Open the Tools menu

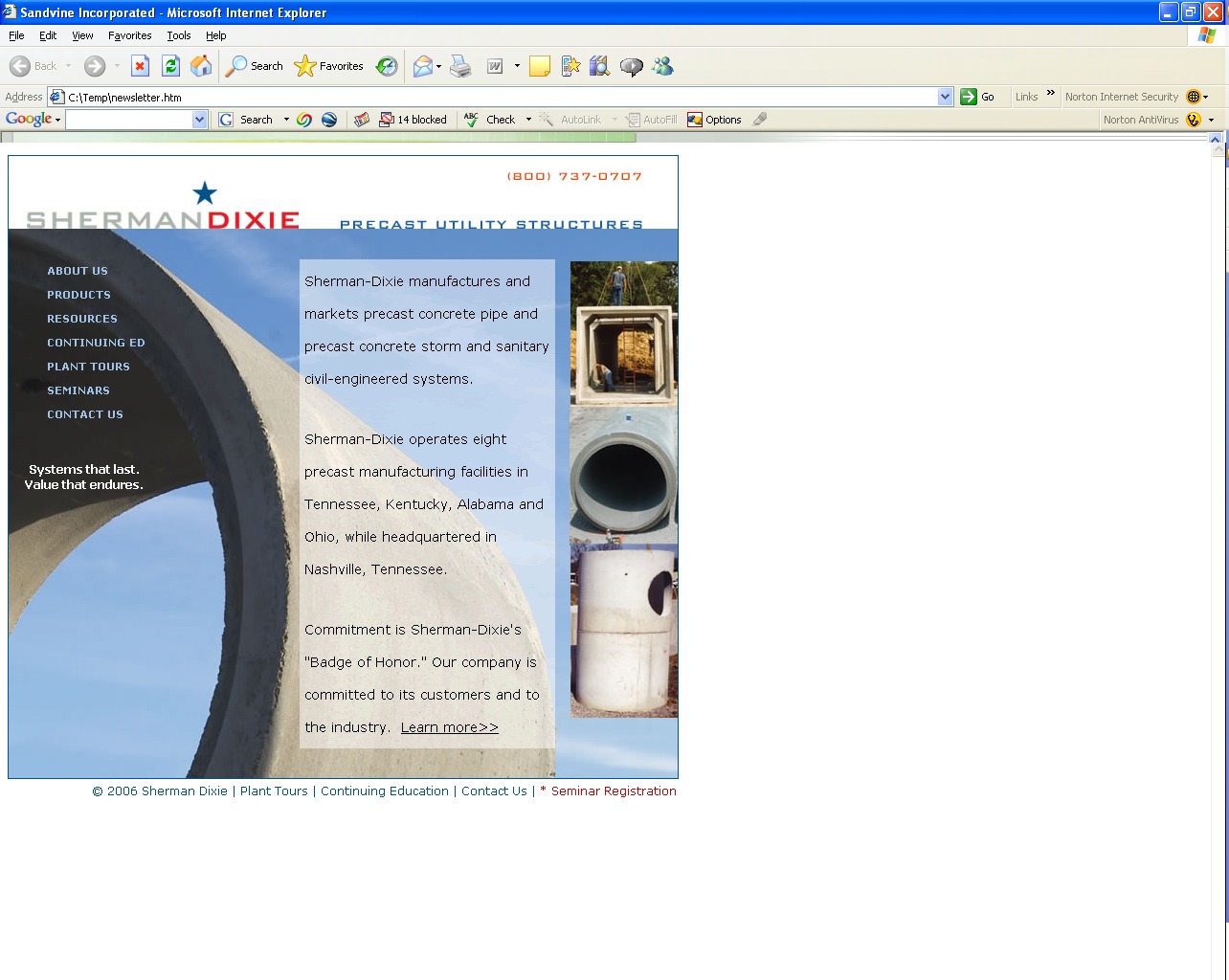click(x=178, y=35)
